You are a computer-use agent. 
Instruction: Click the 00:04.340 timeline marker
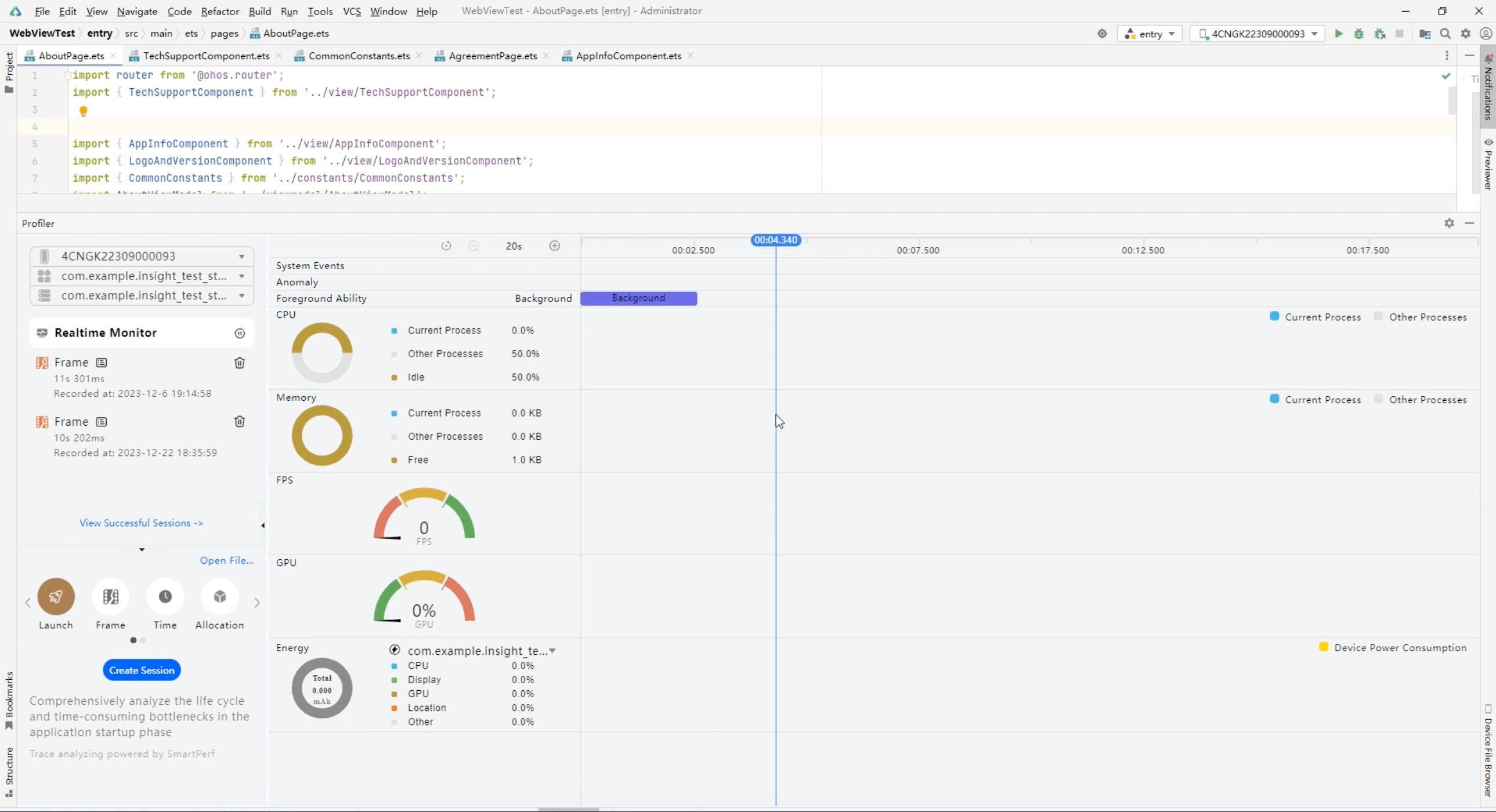pos(775,240)
